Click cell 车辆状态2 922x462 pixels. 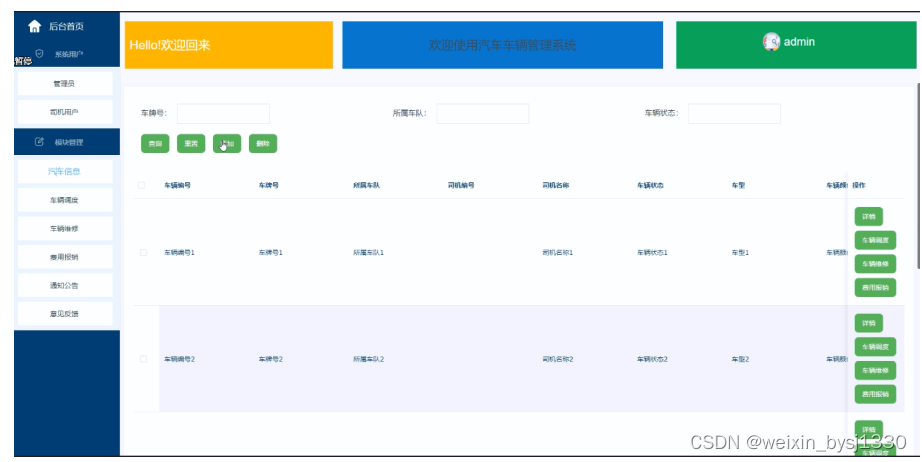pos(652,359)
